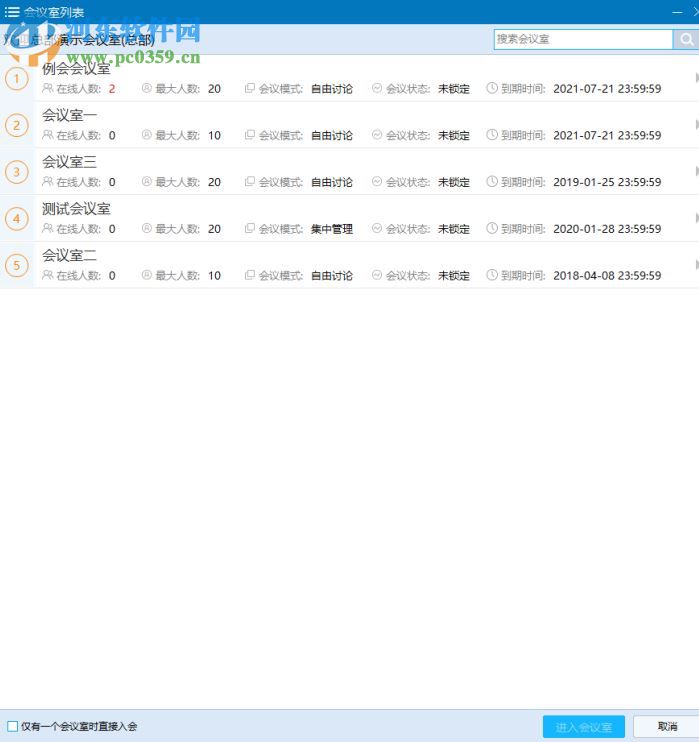This screenshot has height=742, width=699.
Task: Click the meeting mode icon in 测试会议室 row
Action: tap(249, 228)
